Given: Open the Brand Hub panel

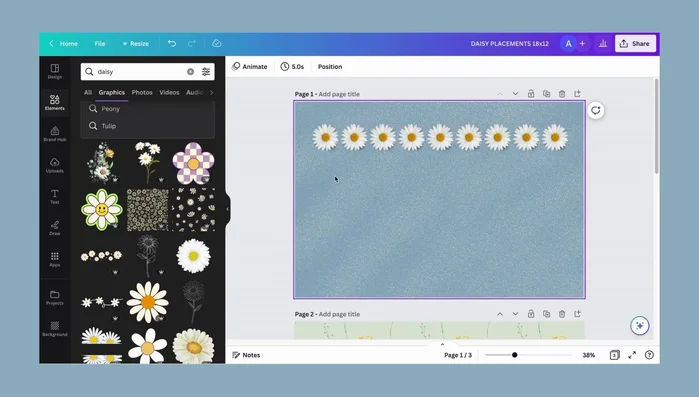Looking at the screenshot, I should point(55,134).
